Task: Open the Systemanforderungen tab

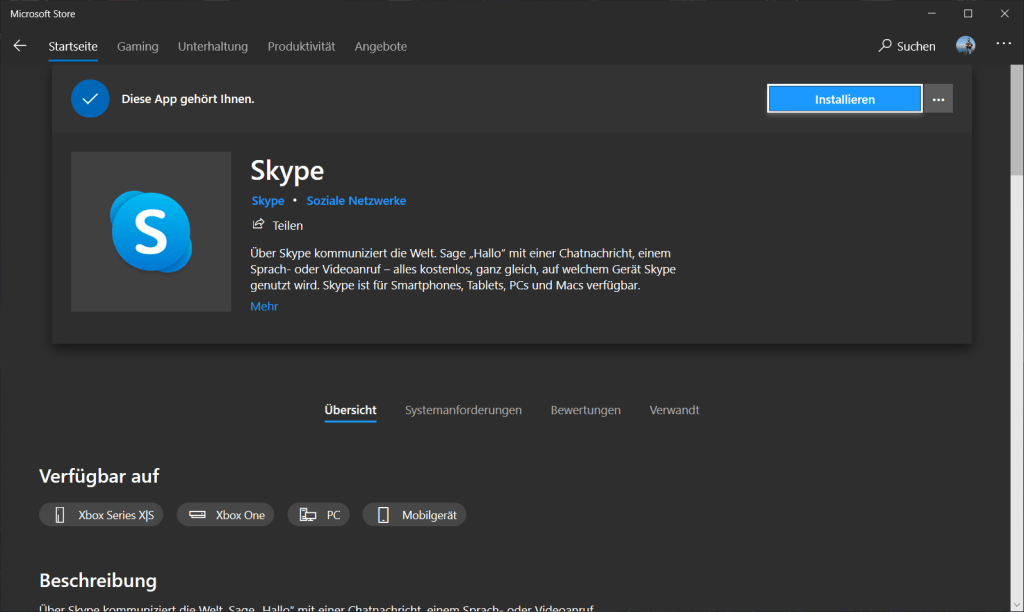Action: pos(463,410)
